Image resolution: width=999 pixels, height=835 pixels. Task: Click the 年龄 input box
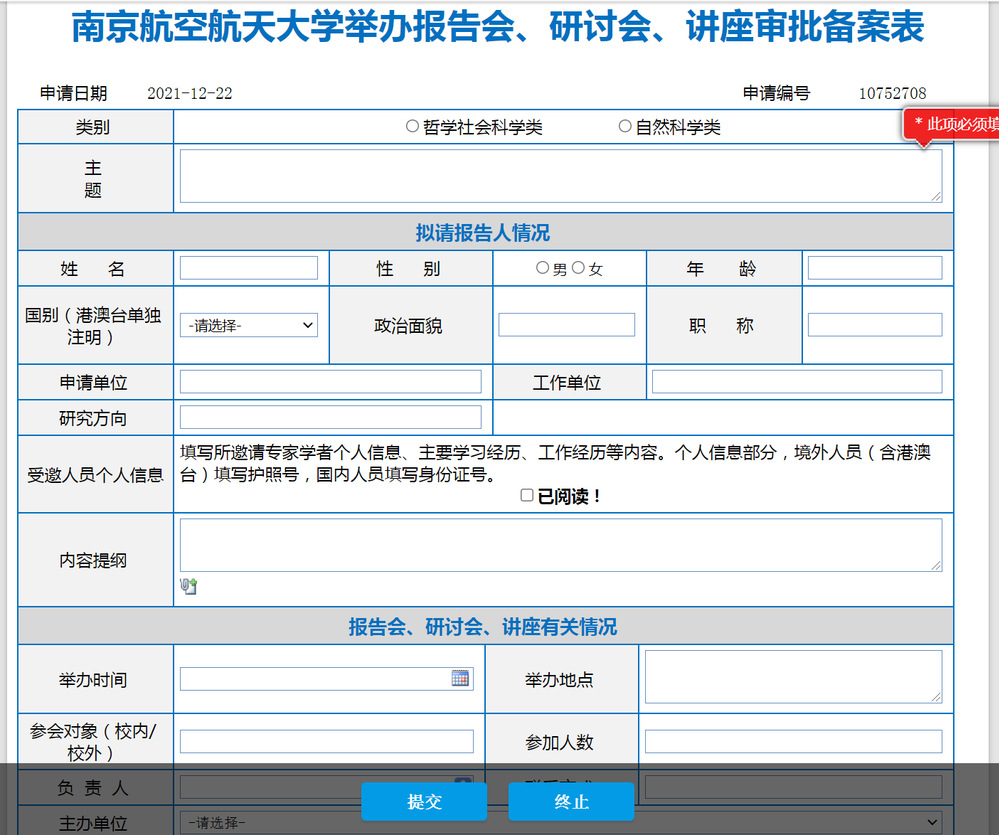click(875, 268)
